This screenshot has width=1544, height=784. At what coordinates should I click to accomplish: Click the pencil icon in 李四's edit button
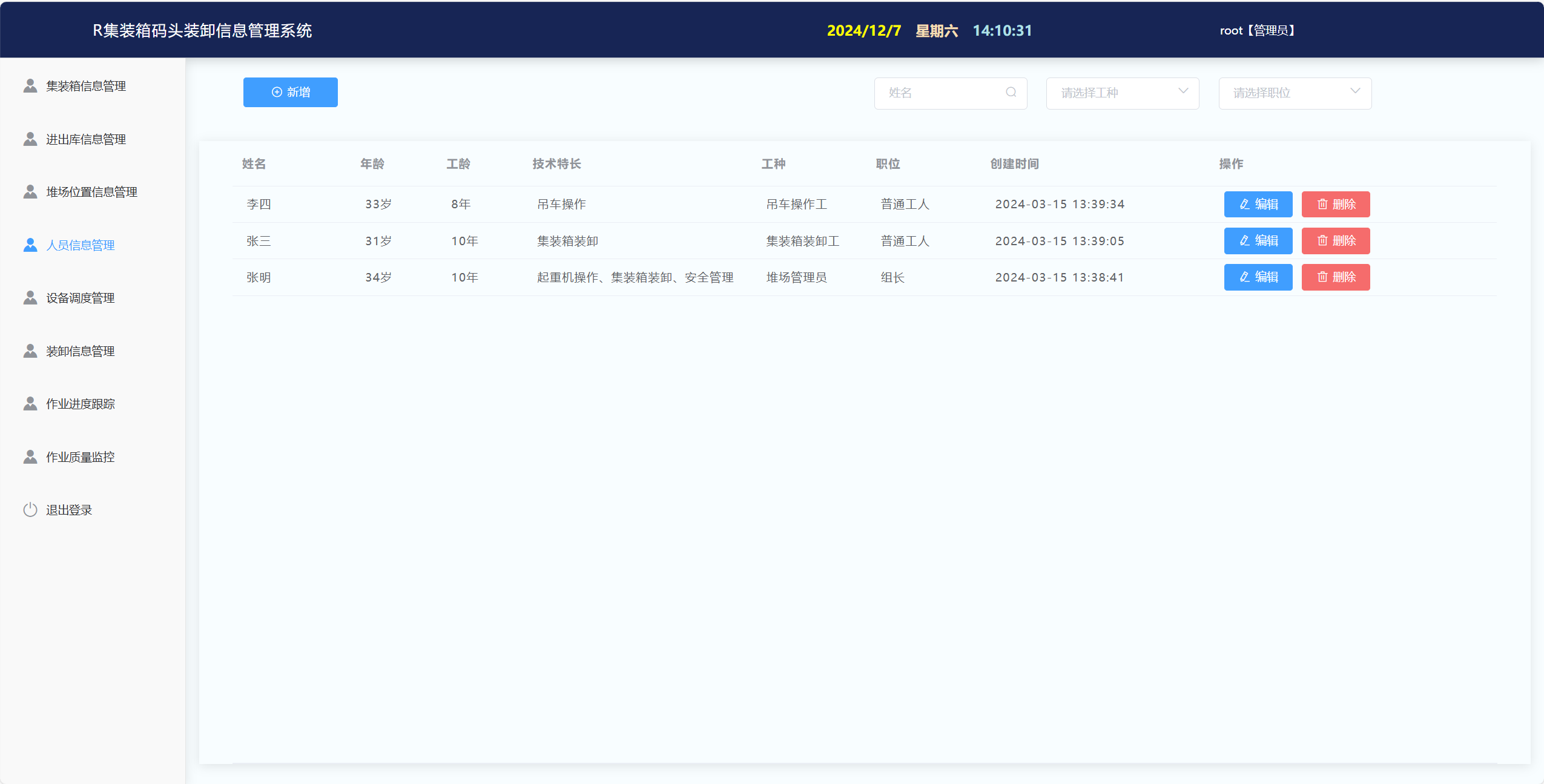[x=1244, y=204]
